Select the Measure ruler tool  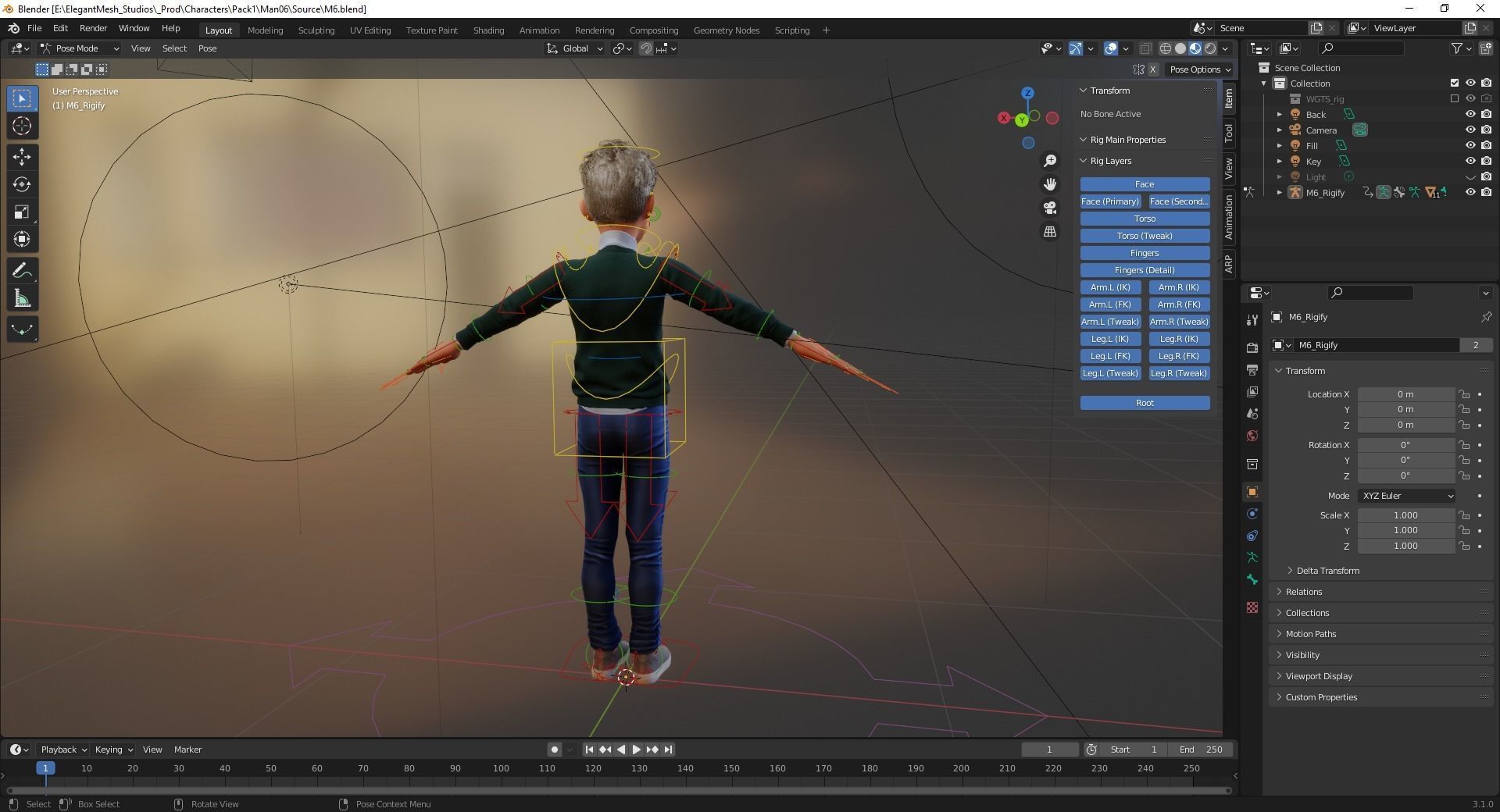[22, 299]
